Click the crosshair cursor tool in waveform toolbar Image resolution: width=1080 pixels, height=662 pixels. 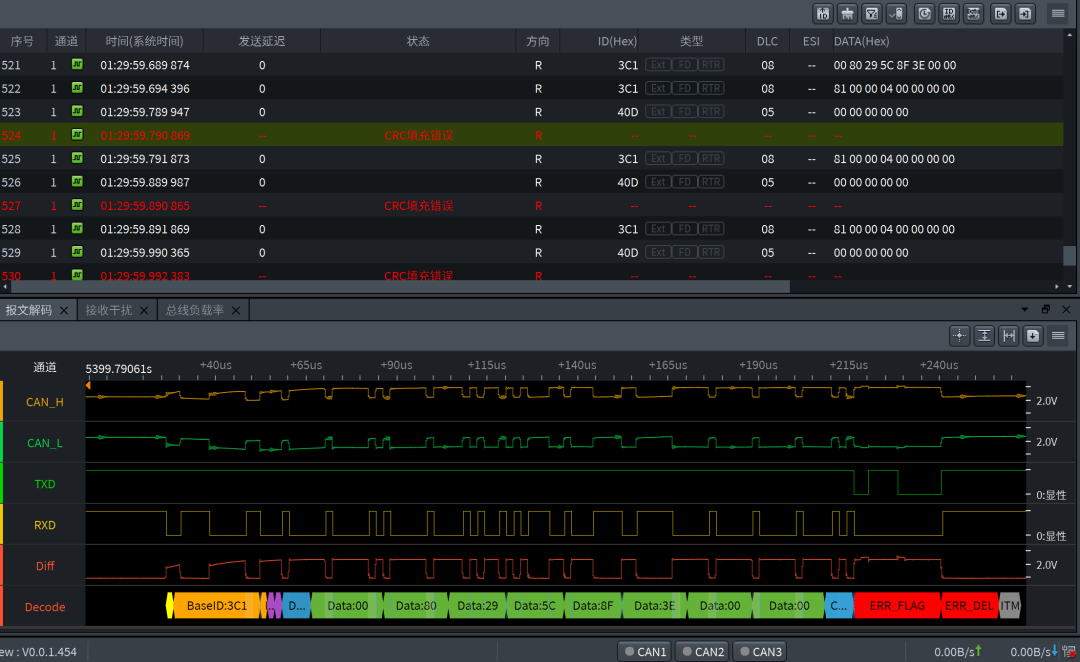pyautogui.click(x=959, y=335)
